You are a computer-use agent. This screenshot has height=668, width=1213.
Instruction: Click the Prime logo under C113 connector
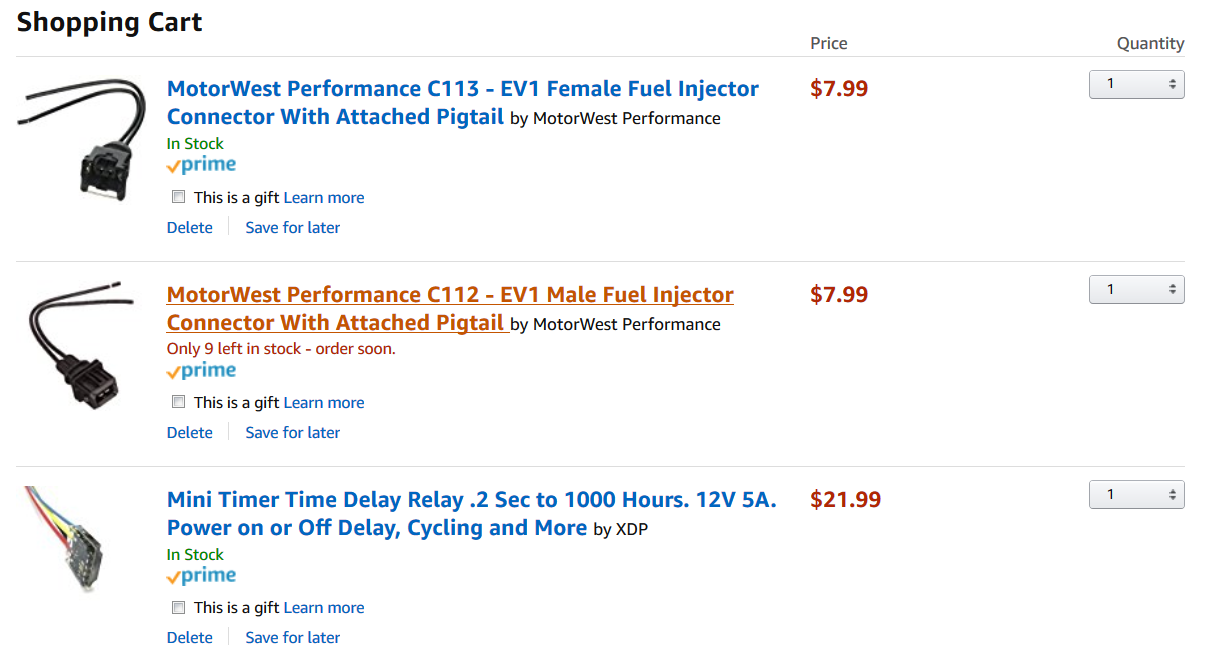[202, 165]
